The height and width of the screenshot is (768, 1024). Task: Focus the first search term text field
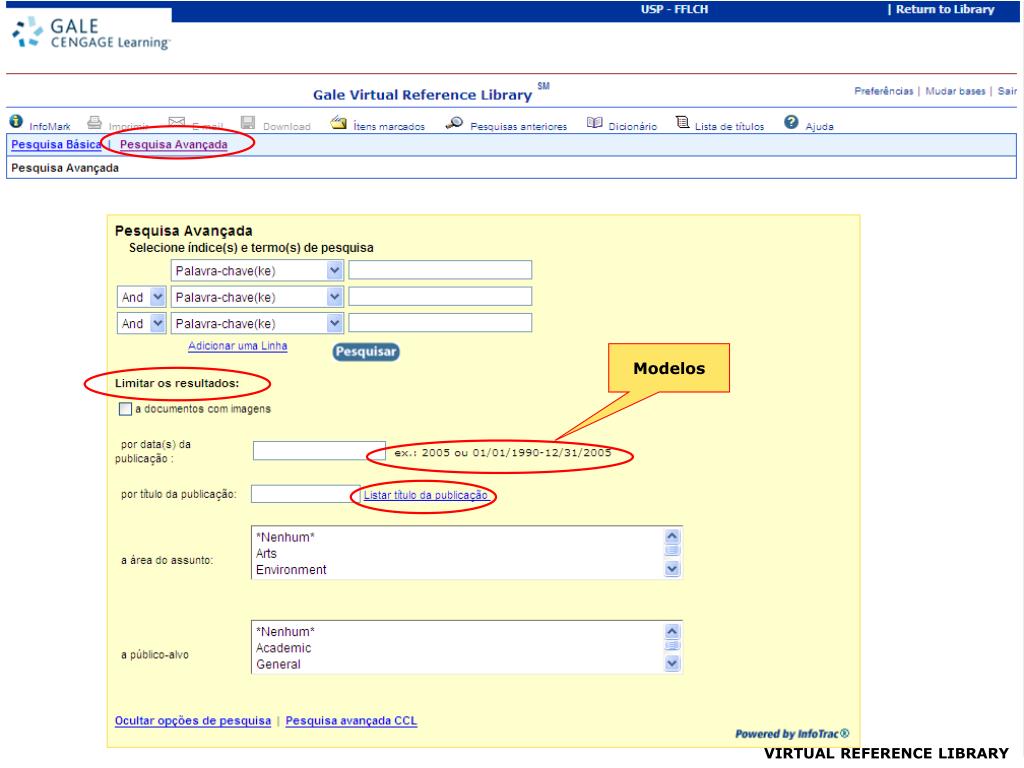coord(440,270)
